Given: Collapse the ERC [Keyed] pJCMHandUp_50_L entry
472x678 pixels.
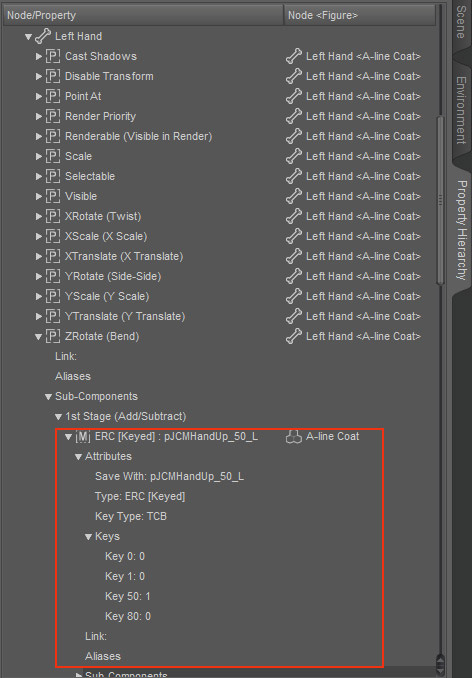Looking at the screenshot, I should pos(68,437).
